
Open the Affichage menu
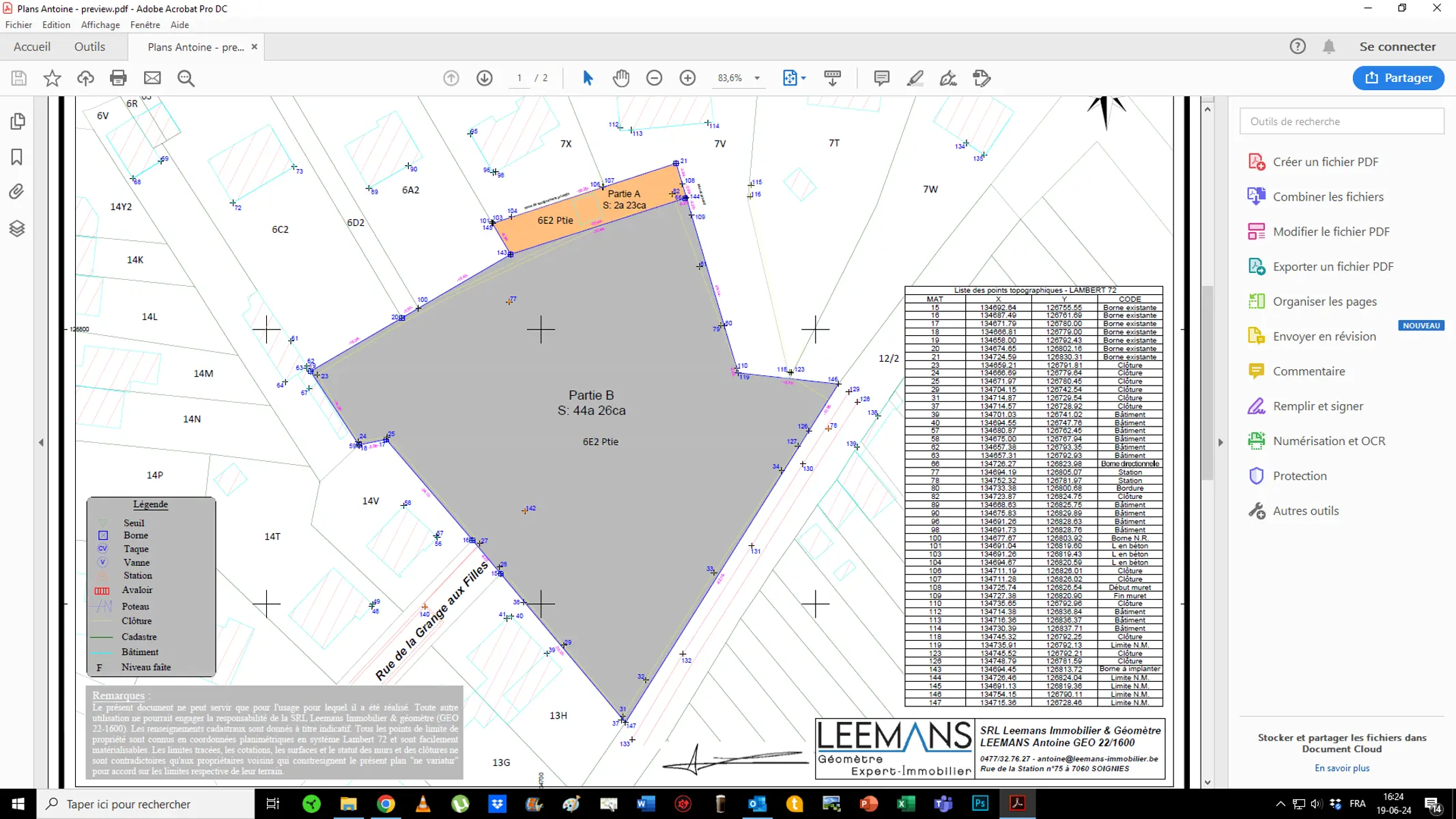click(100, 25)
